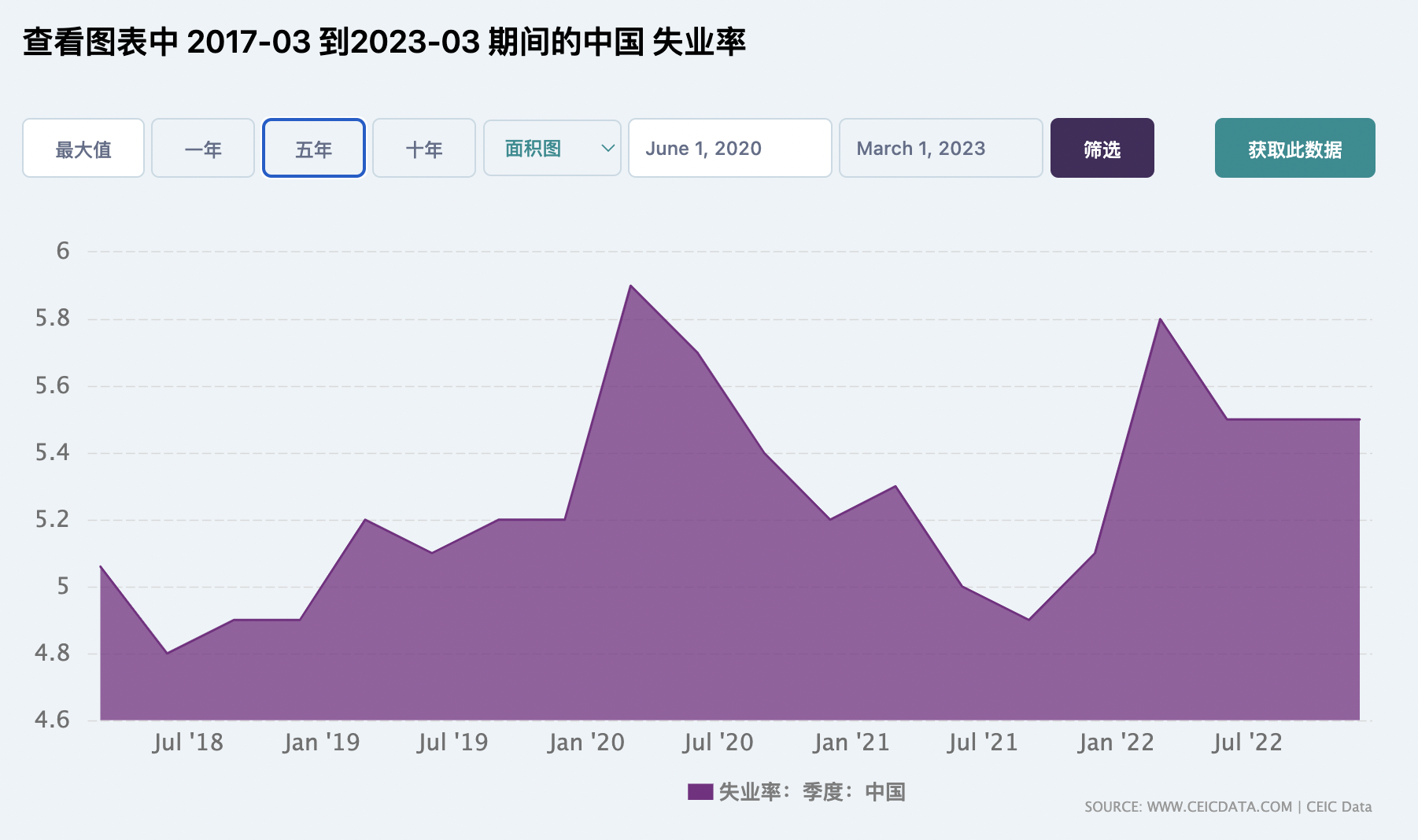Click the 最大值 range button

[x=83, y=148]
